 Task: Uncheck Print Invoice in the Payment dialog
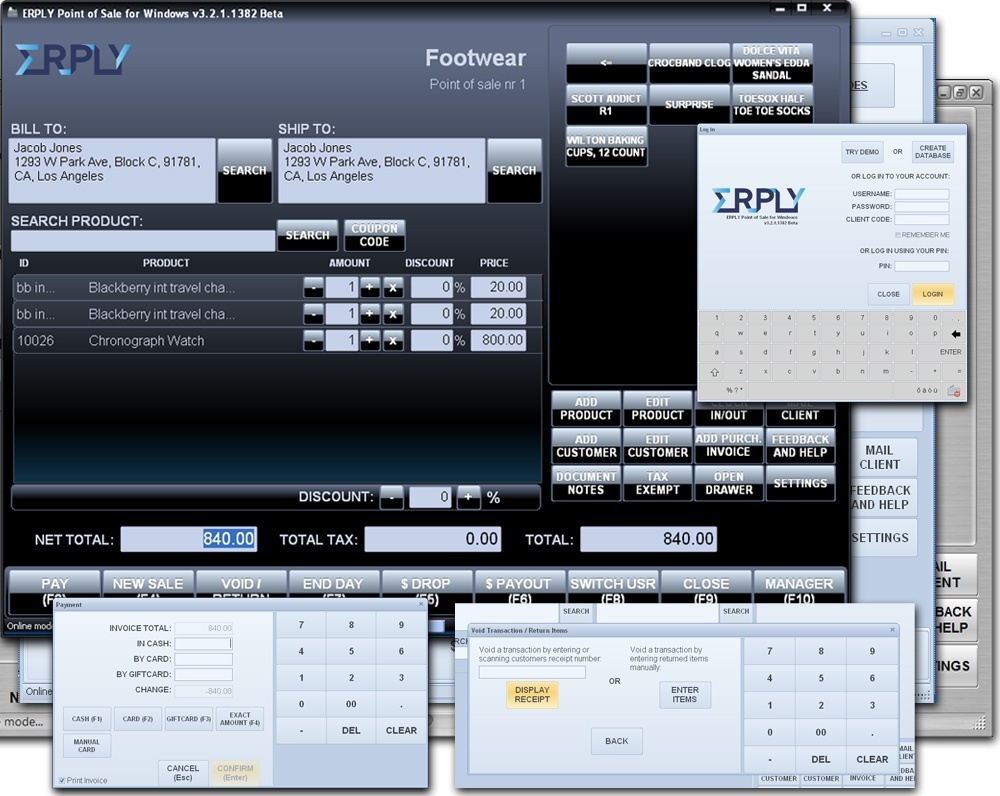62,779
